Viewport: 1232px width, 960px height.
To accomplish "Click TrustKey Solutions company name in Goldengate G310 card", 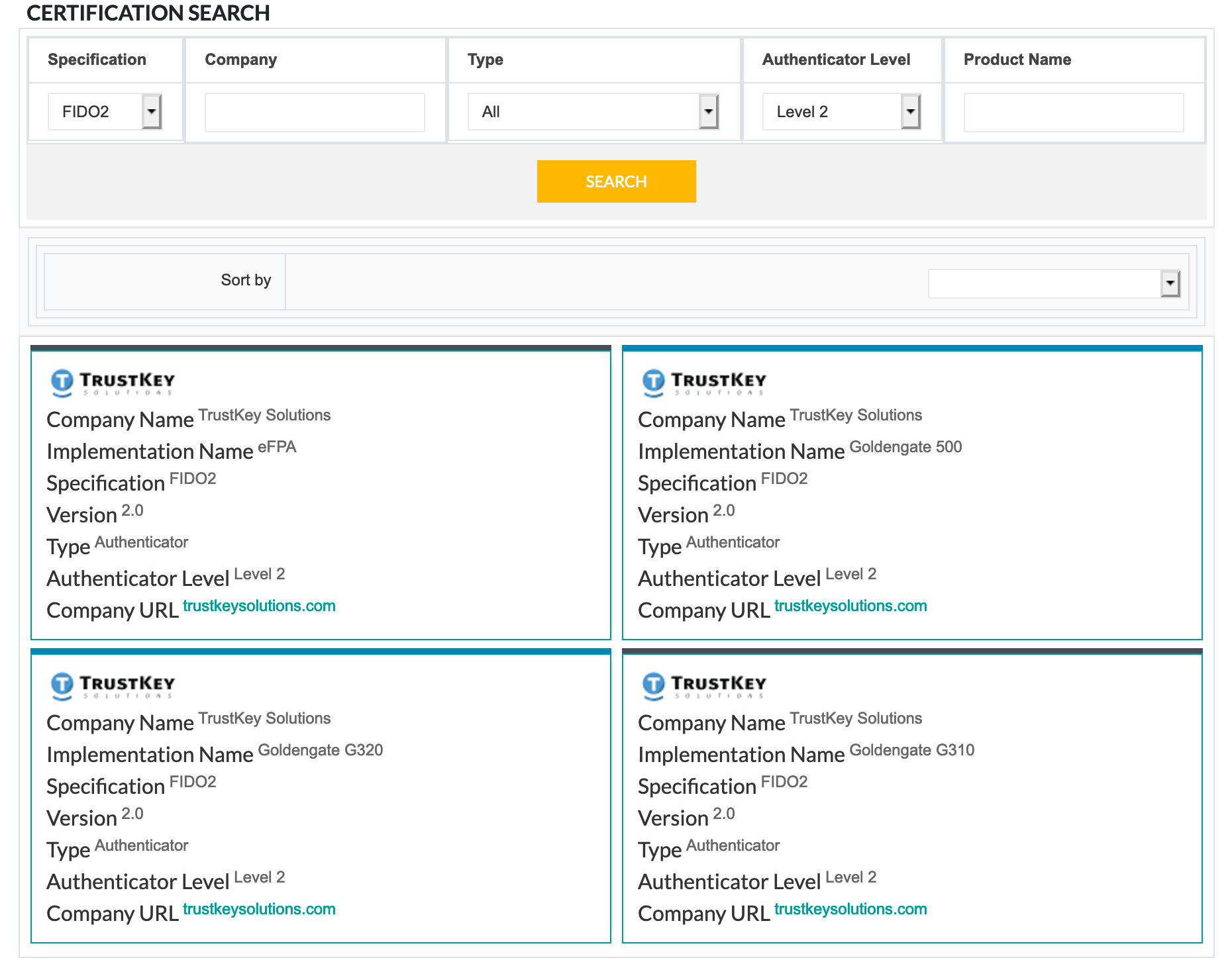I will click(x=856, y=718).
